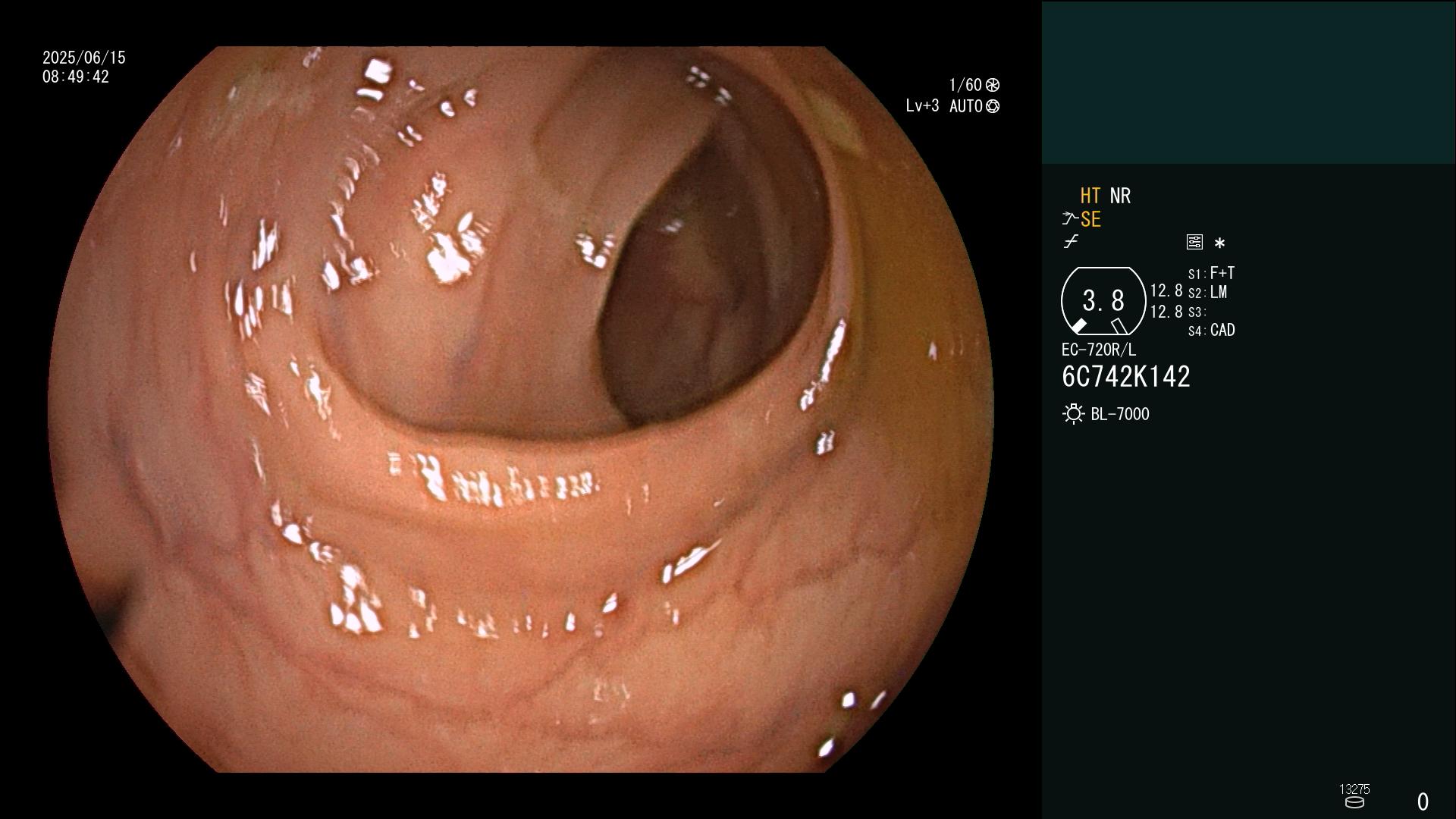The height and width of the screenshot is (819, 1456).
Task: Click the storage disk icon under 13275
Action: click(1354, 802)
